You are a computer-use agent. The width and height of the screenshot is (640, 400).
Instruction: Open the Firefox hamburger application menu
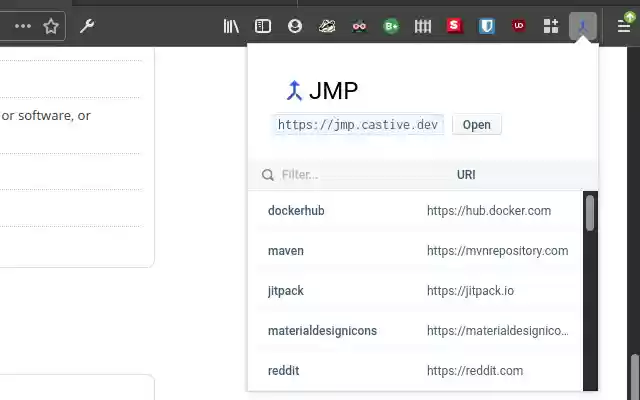tap(623, 27)
